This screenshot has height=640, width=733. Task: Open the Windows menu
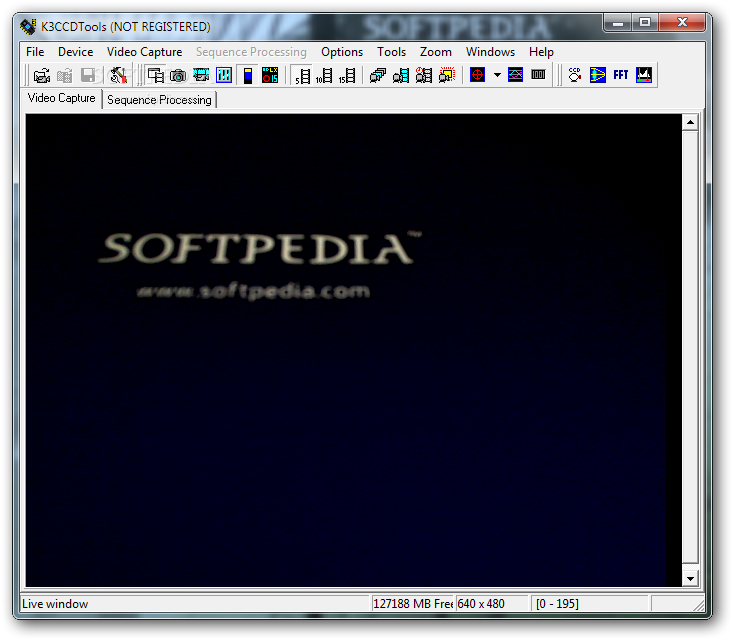click(490, 52)
